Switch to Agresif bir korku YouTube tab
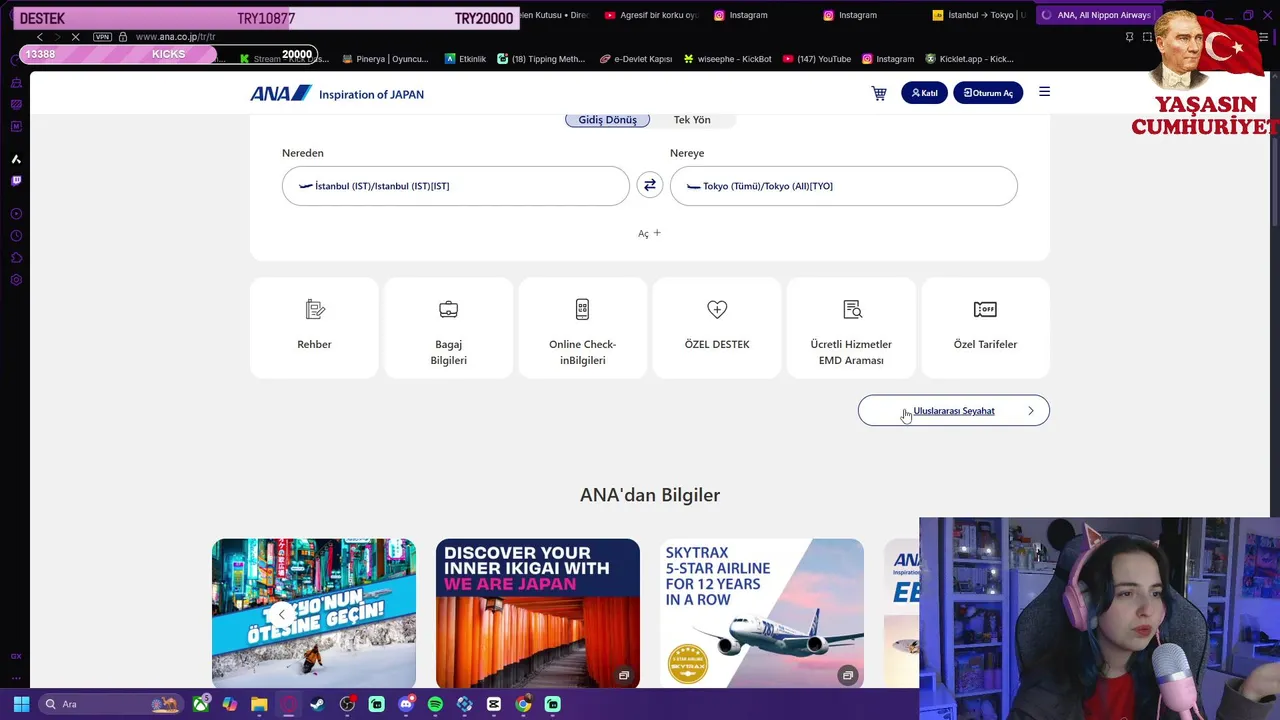The image size is (1280, 720). pos(651,15)
